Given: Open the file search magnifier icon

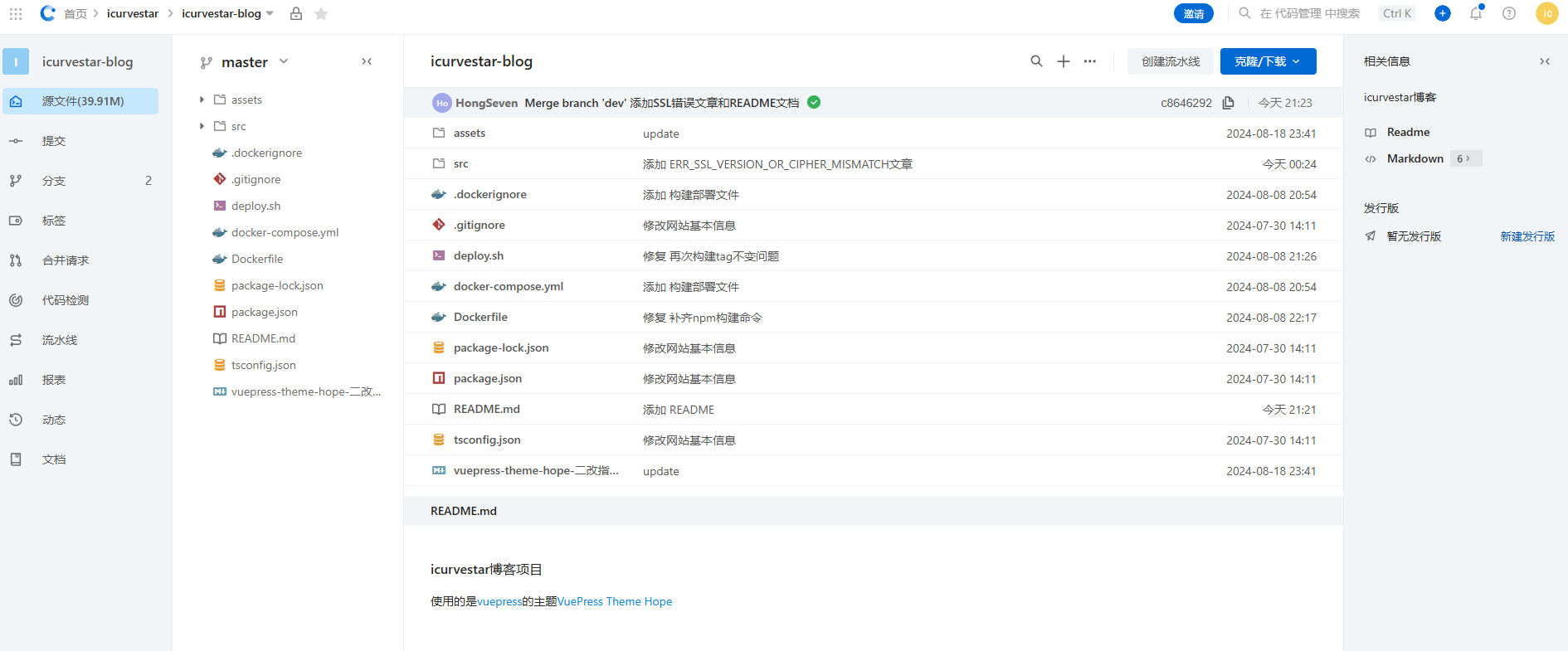Looking at the screenshot, I should pos(1036,61).
